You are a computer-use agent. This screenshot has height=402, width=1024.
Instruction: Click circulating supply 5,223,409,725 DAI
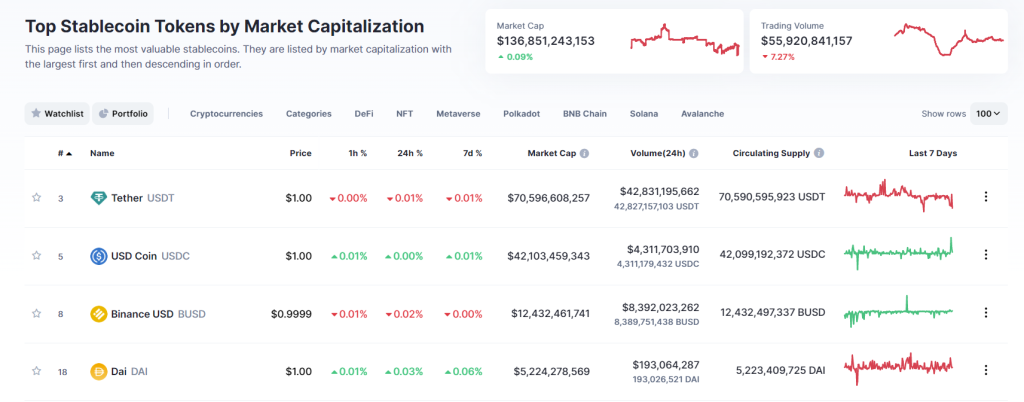point(780,371)
